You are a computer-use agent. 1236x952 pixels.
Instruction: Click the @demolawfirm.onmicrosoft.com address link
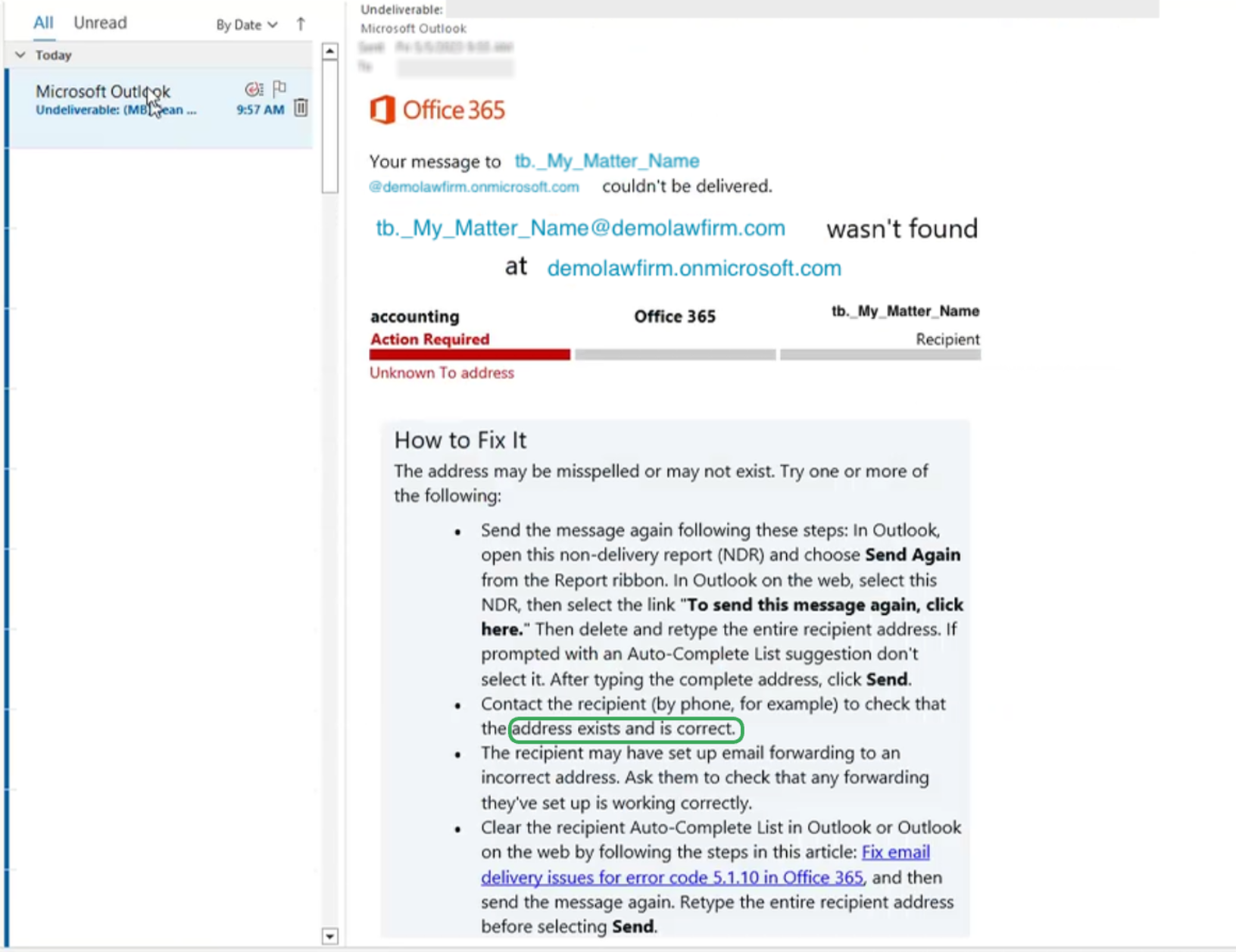[474, 186]
